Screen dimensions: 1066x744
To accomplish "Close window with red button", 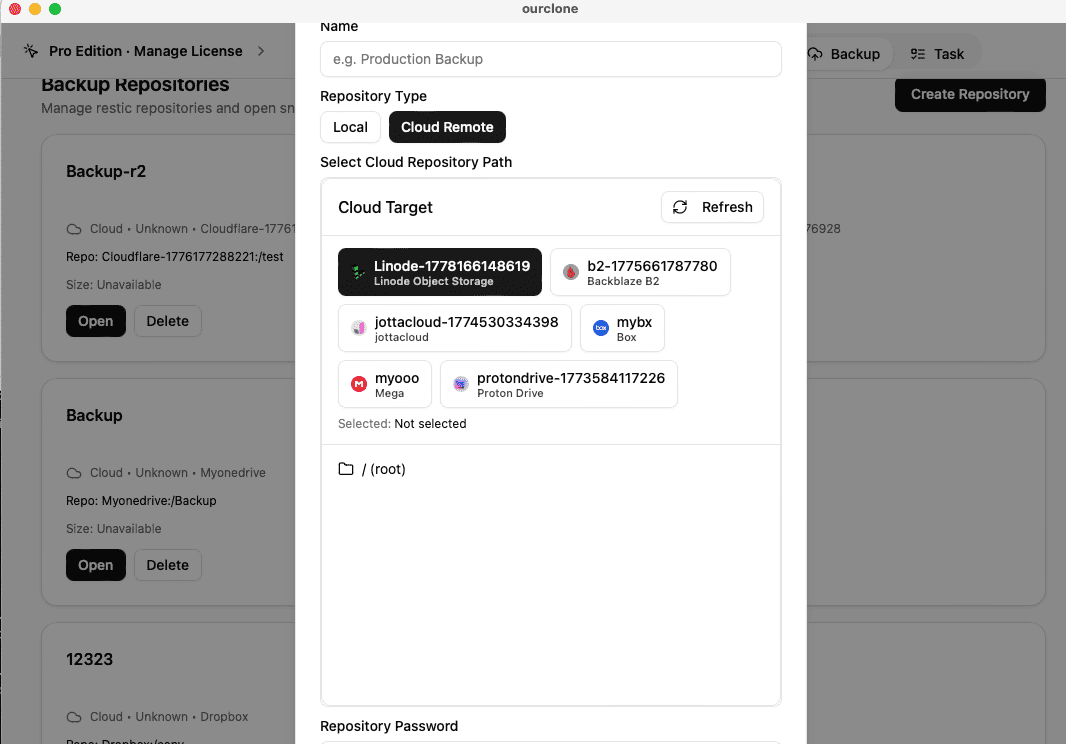I will [x=15, y=9].
